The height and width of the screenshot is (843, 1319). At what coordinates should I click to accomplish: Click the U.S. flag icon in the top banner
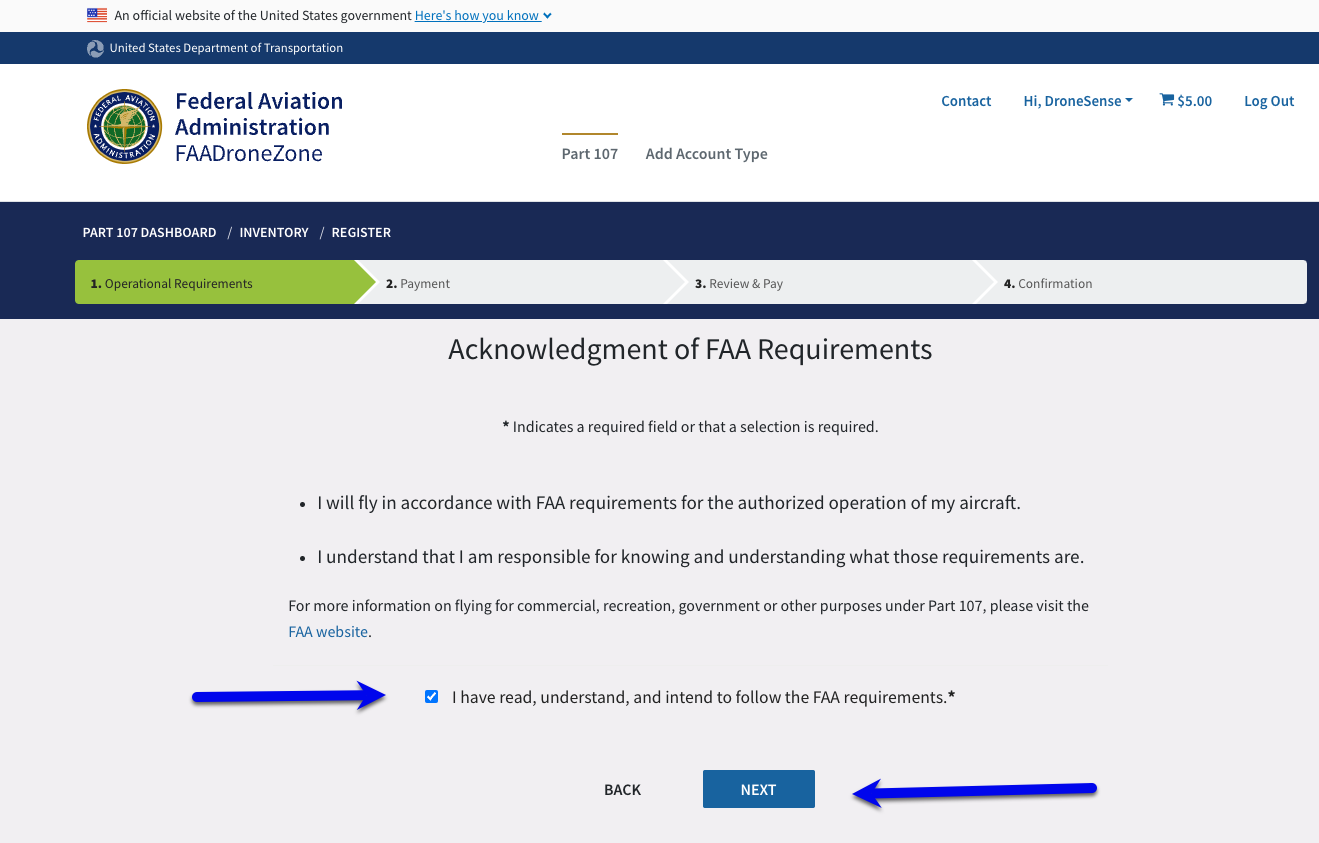97,15
